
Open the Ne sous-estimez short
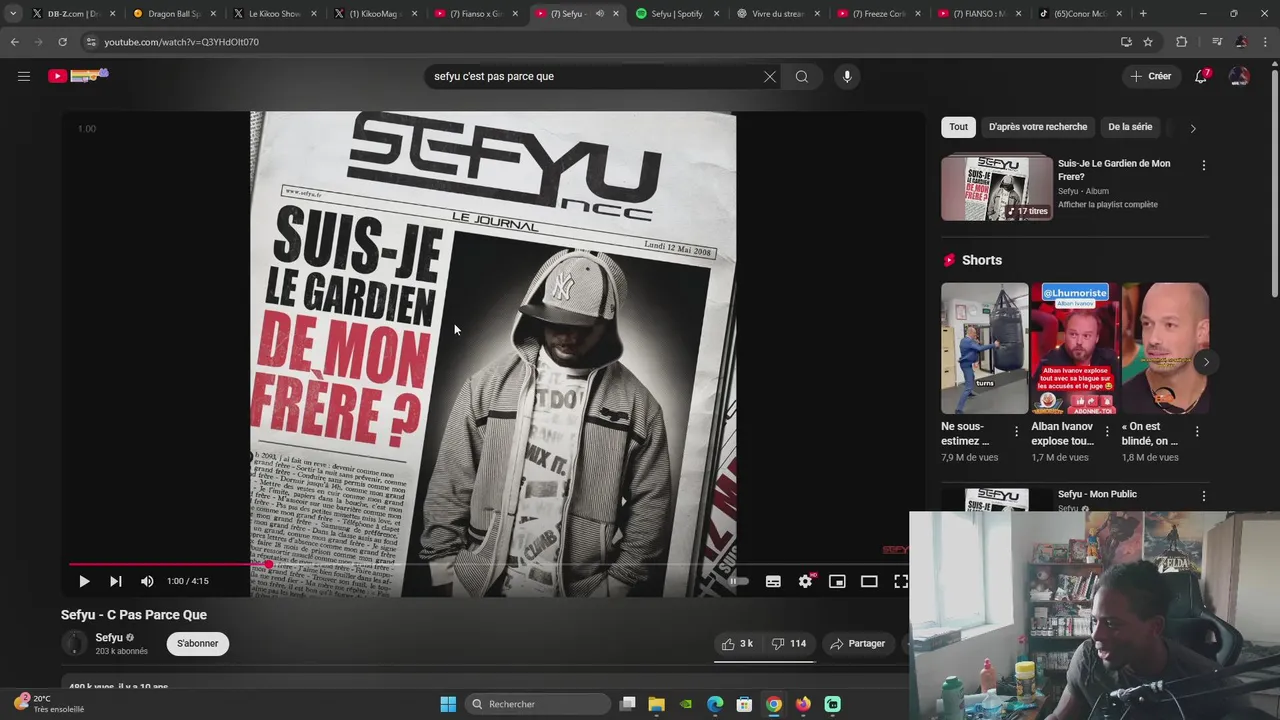pyautogui.click(x=984, y=348)
